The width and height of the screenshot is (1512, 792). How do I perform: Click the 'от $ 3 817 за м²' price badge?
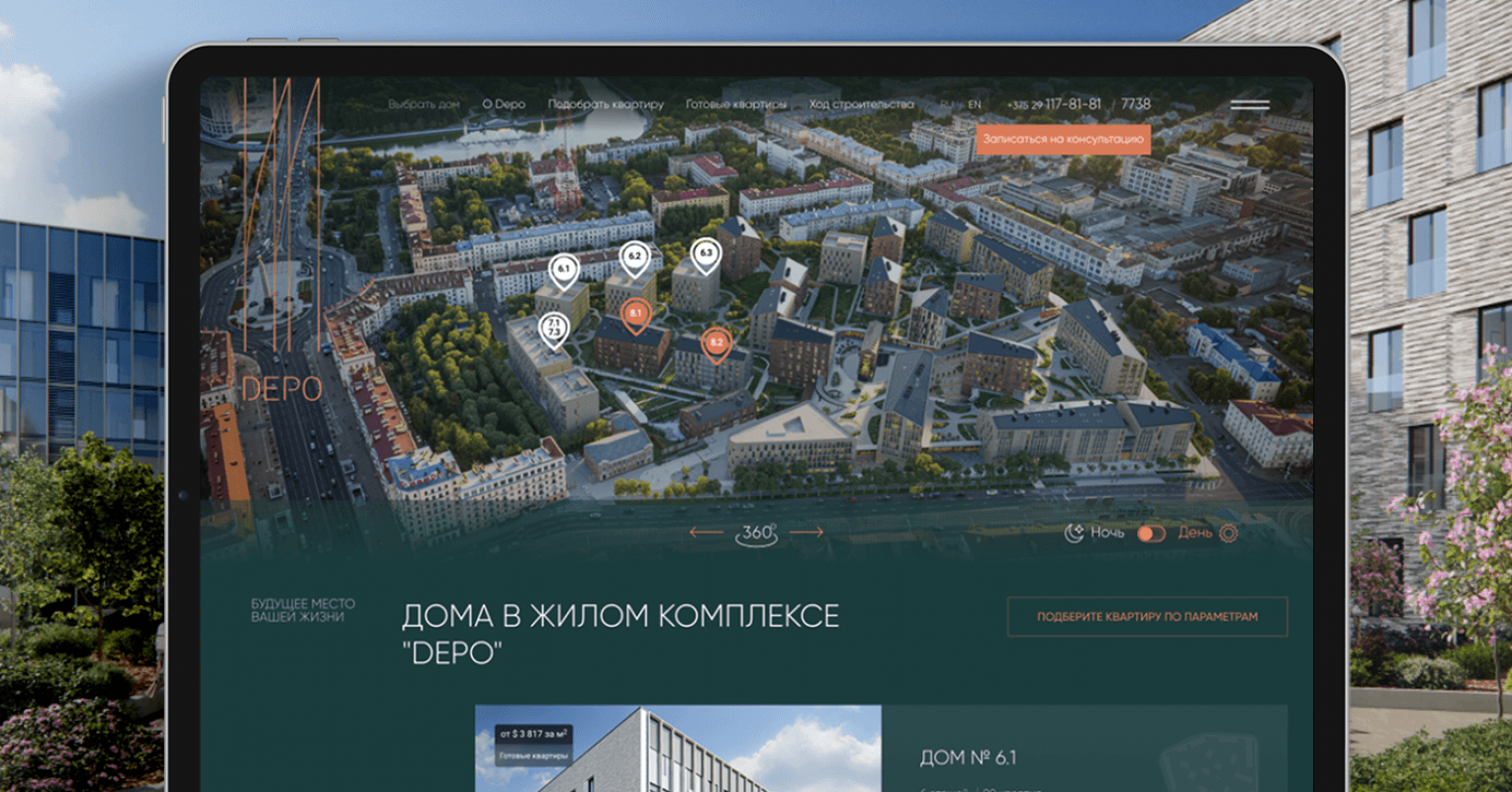(533, 735)
